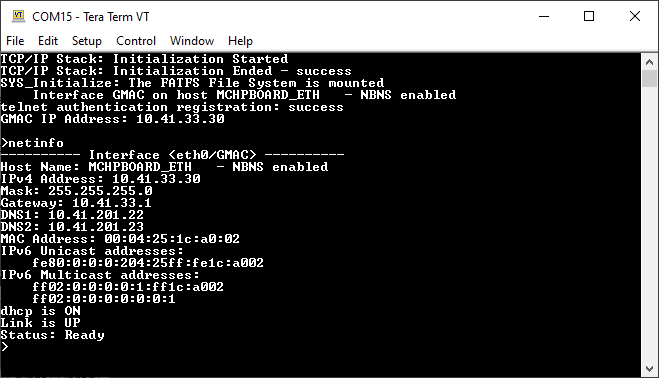Minimize the Tera Term window
Screen dimensions: 659x378
tap(544, 16)
